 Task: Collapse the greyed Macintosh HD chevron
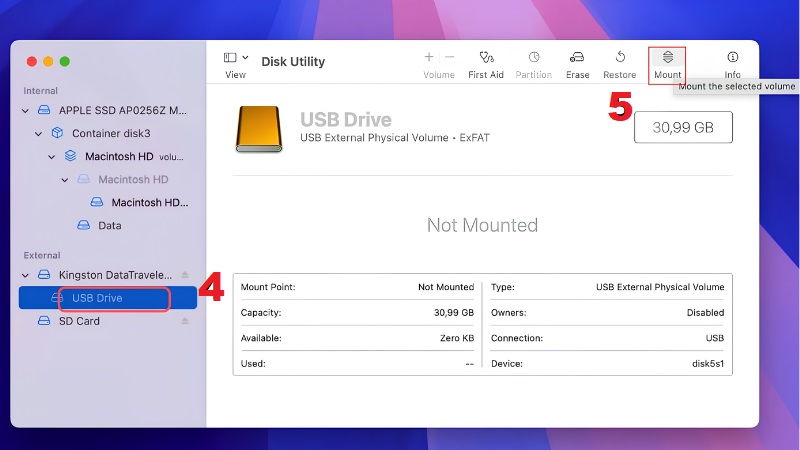65,180
